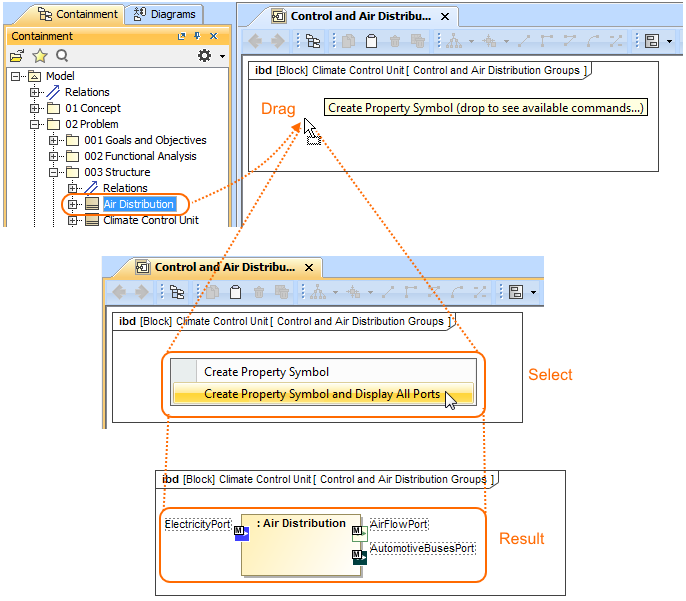The width and height of the screenshot is (686, 601).
Task: Expand the 002 Functional Analysis folder
Action: click(x=54, y=156)
